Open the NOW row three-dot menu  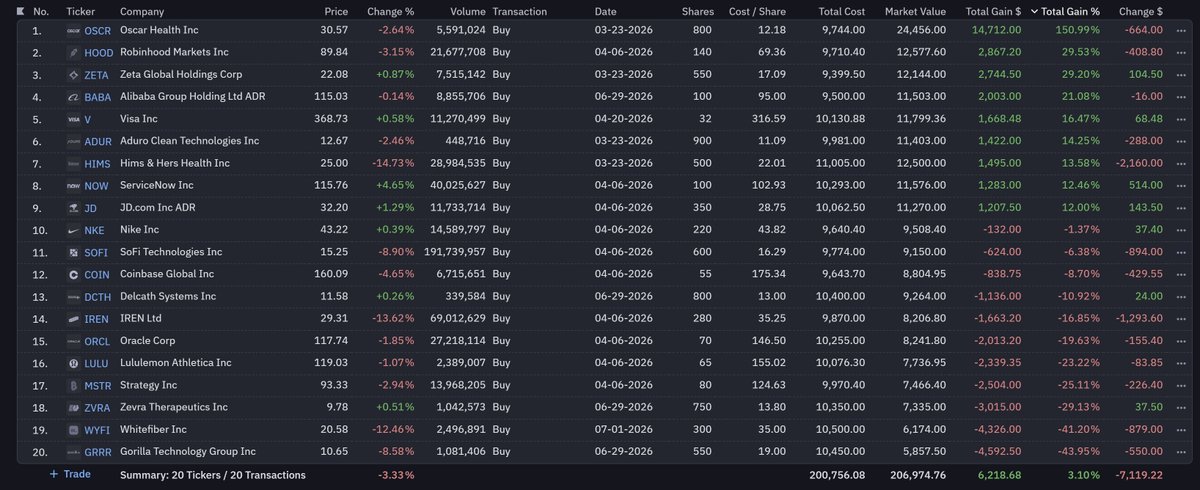[1183, 186]
